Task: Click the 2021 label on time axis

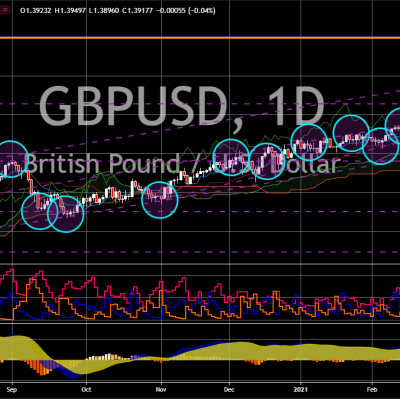Action: [301, 389]
